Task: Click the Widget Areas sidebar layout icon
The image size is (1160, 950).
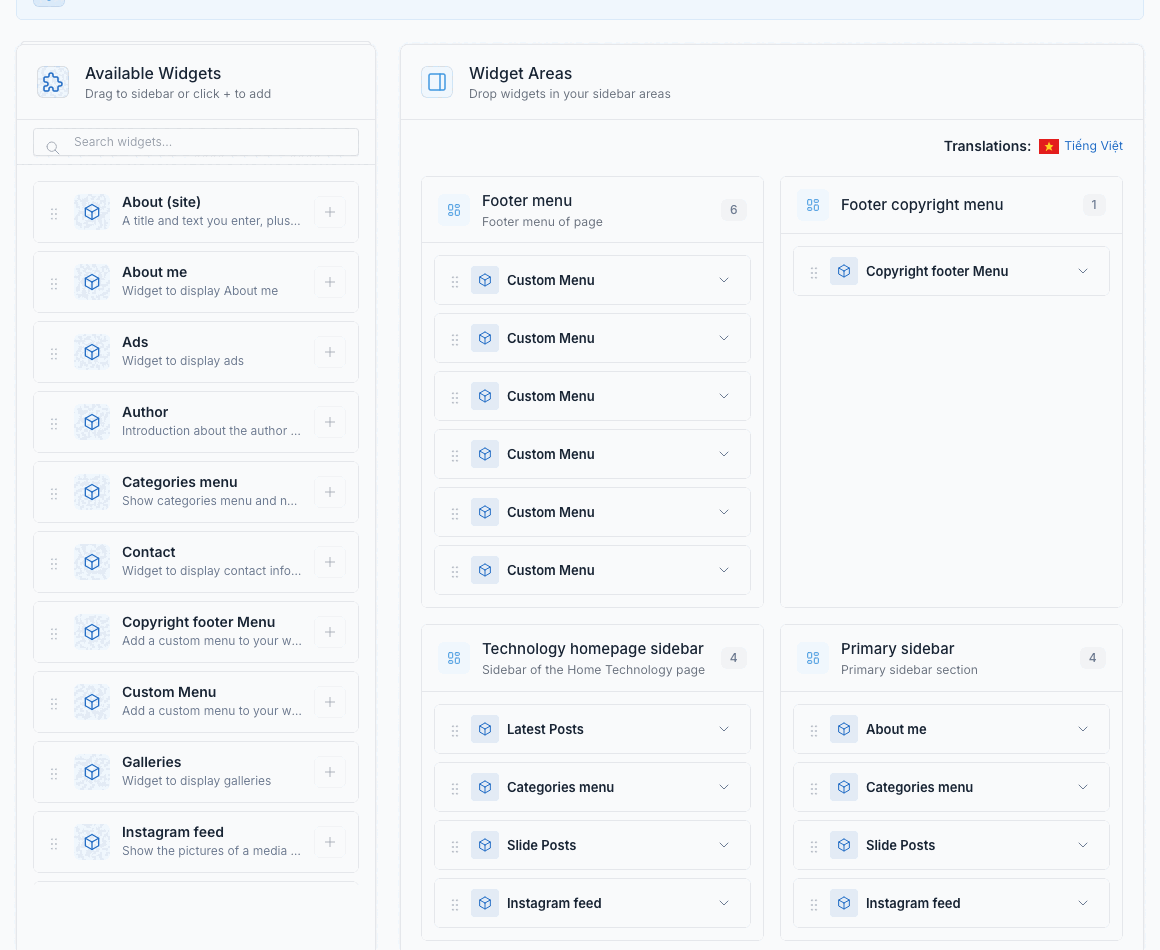Action: point(437,82)
